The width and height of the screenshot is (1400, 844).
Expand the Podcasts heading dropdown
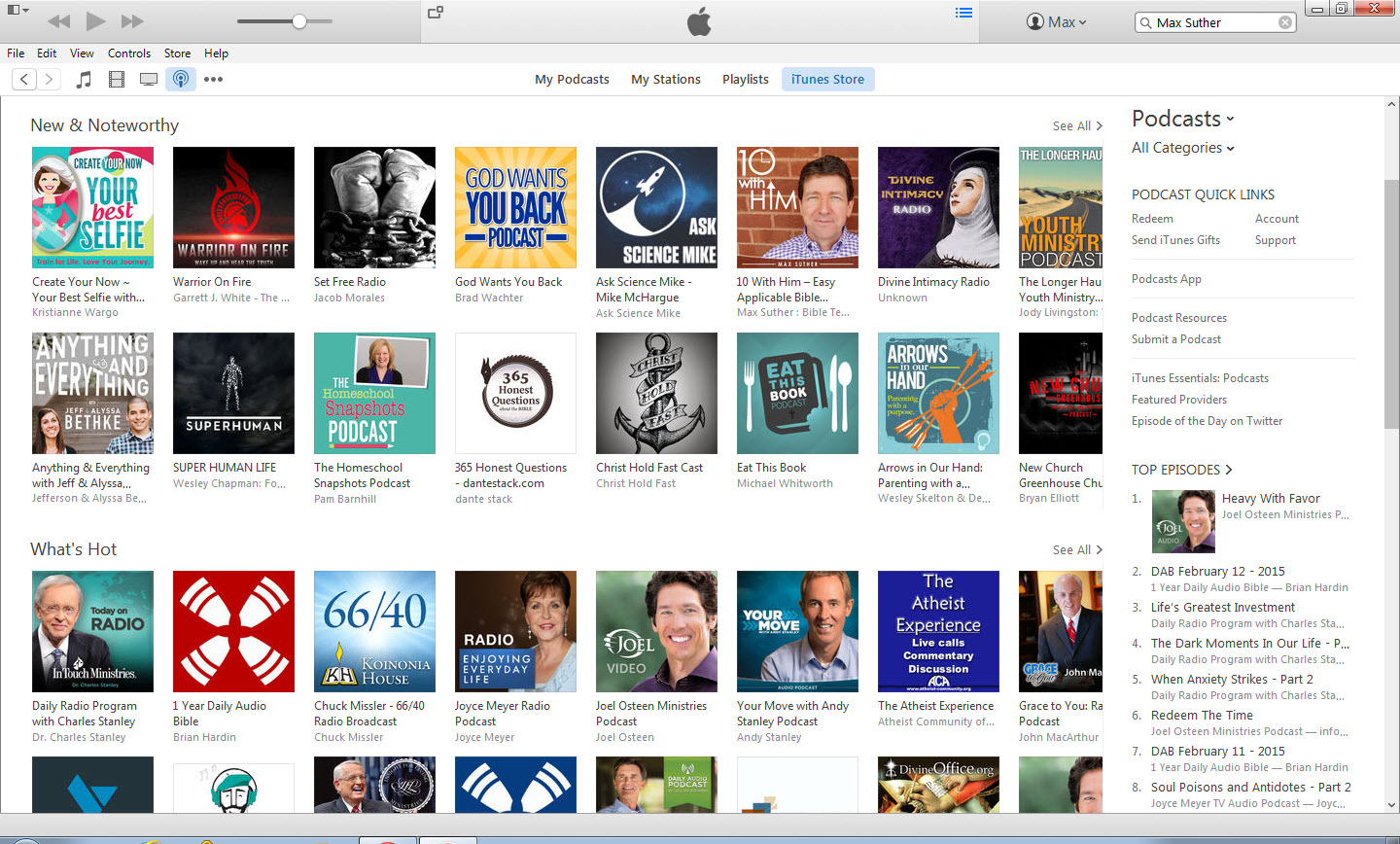click(x=1183, y=119)
